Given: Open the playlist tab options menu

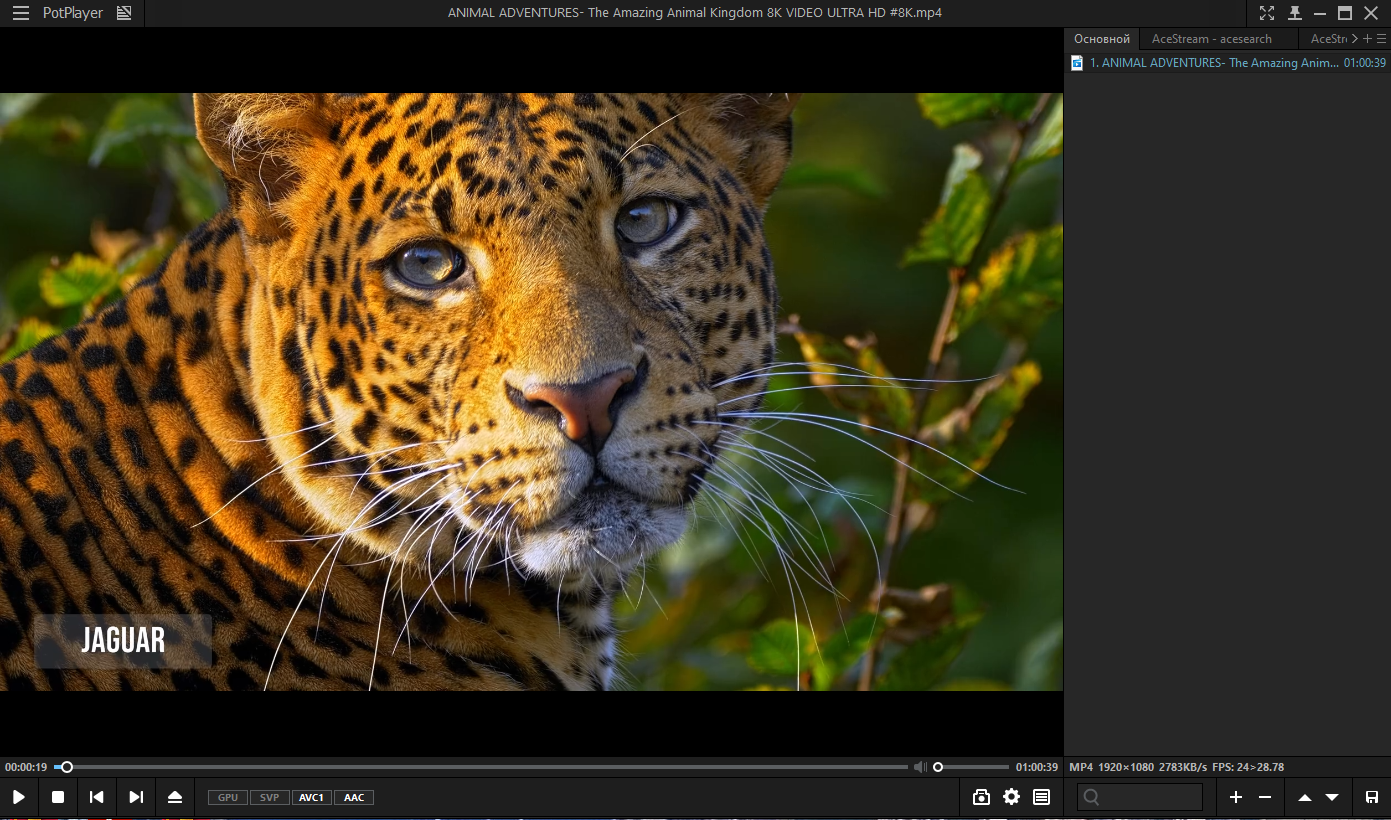Looking at the screenshot, I should [x=1382, y=39].
